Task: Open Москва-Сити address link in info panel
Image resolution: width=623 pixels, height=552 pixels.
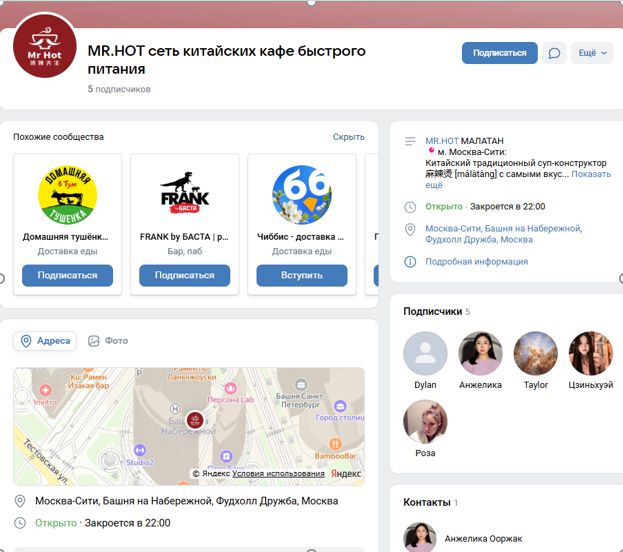Action: pyautogui.click(x=503, y=234)
